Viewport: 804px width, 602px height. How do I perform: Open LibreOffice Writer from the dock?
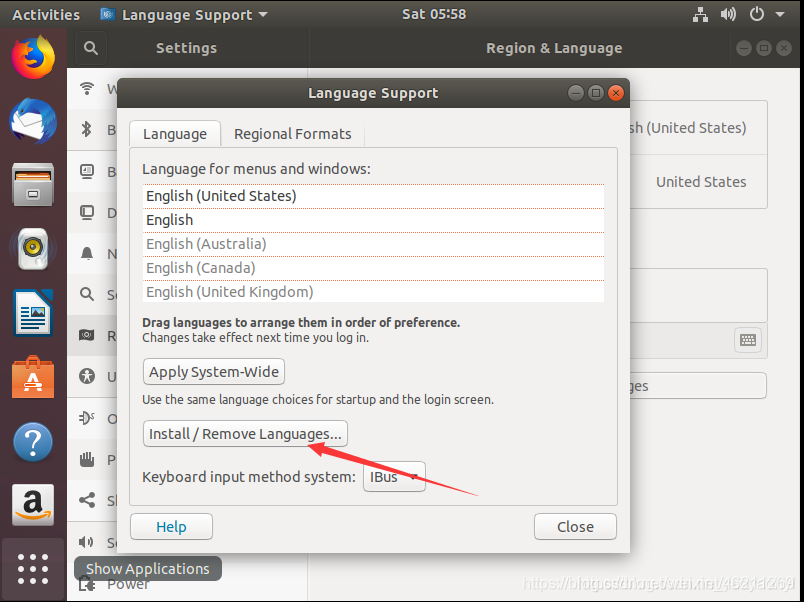tap(33, 313)
